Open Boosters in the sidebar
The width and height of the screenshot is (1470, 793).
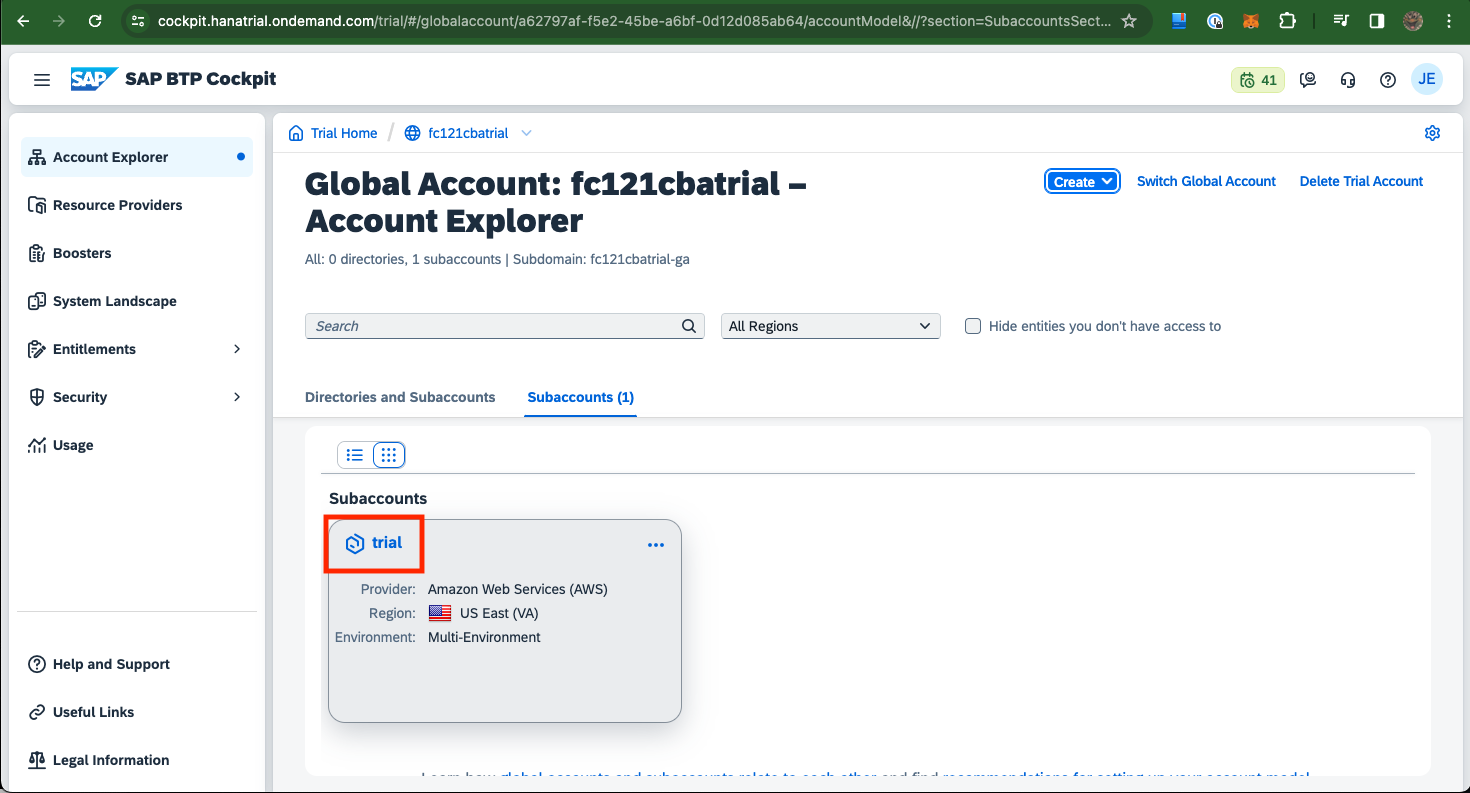137,253
